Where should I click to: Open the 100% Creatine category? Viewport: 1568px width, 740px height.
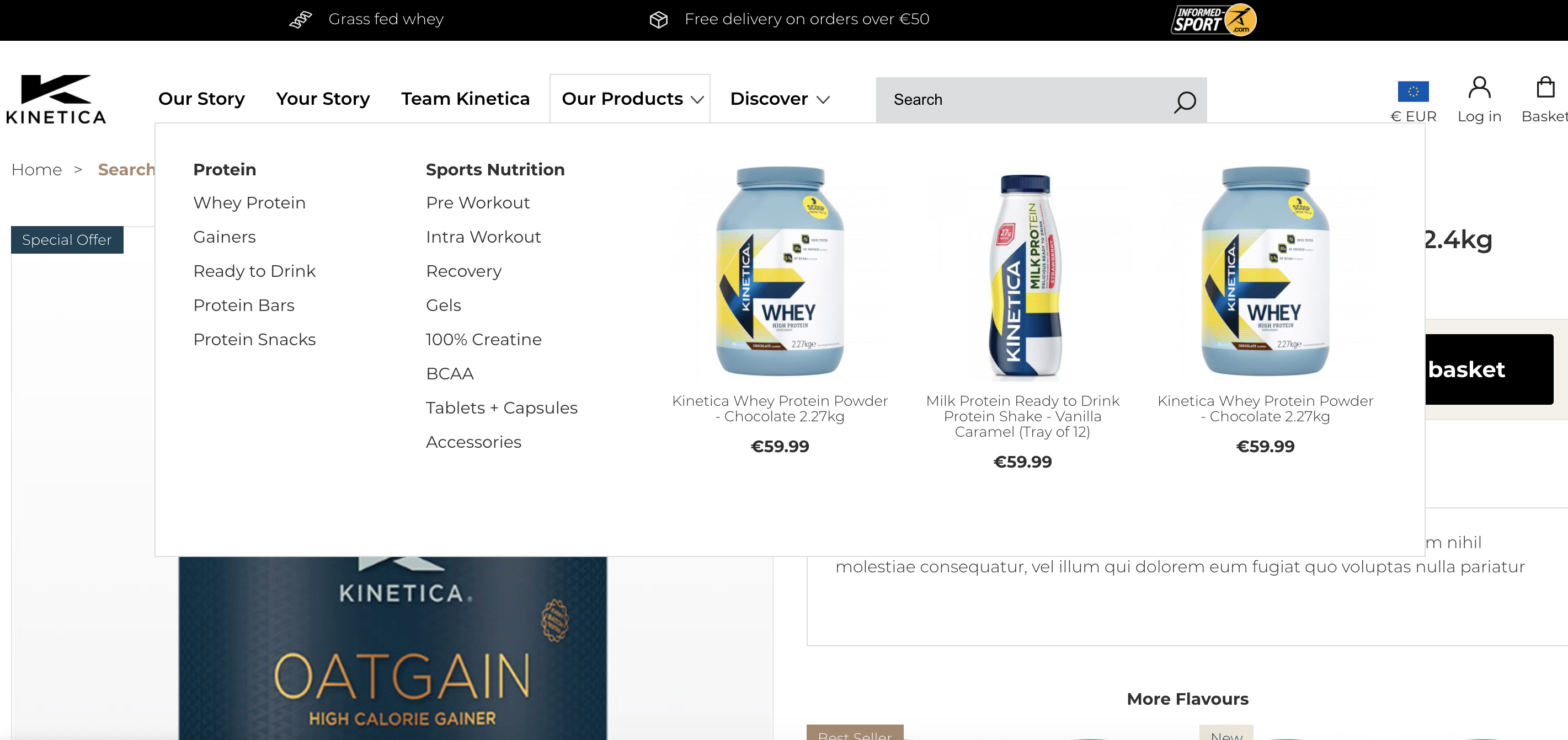tap(483, 340)
